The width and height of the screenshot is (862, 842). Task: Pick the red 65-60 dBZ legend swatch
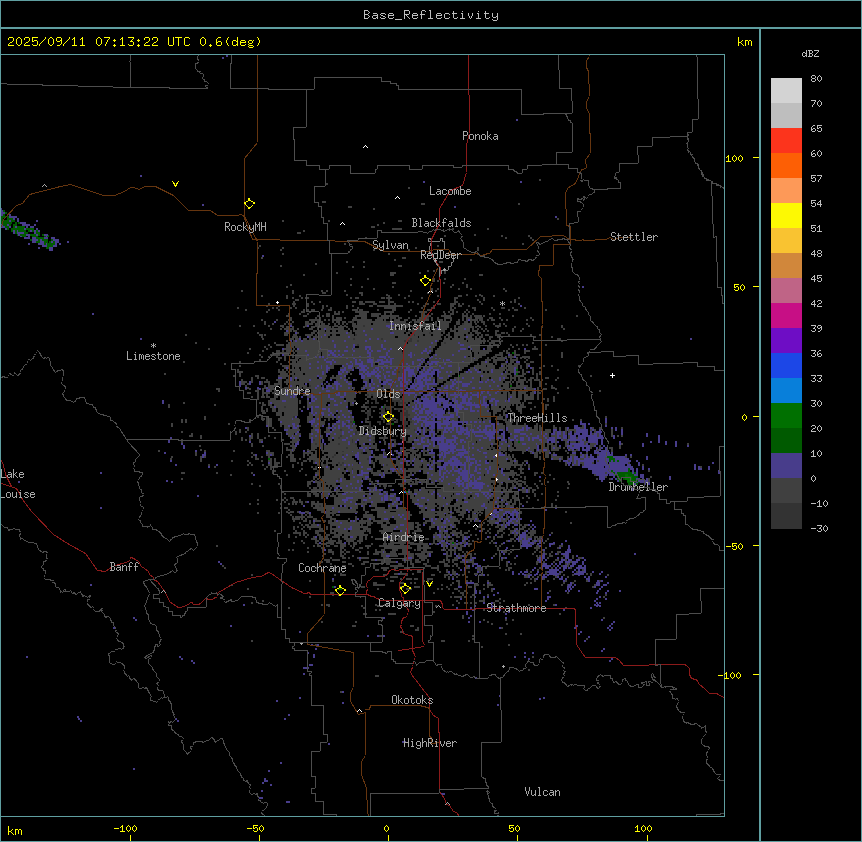(x=786, y=141)
